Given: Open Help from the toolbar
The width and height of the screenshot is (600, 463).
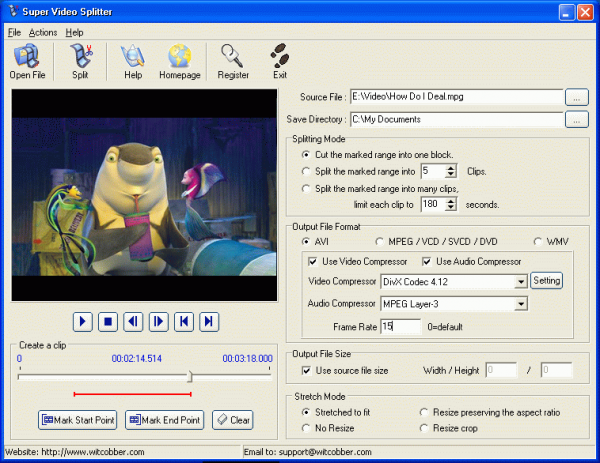Looking at the screenshot, I should click(x=132, y=60).
